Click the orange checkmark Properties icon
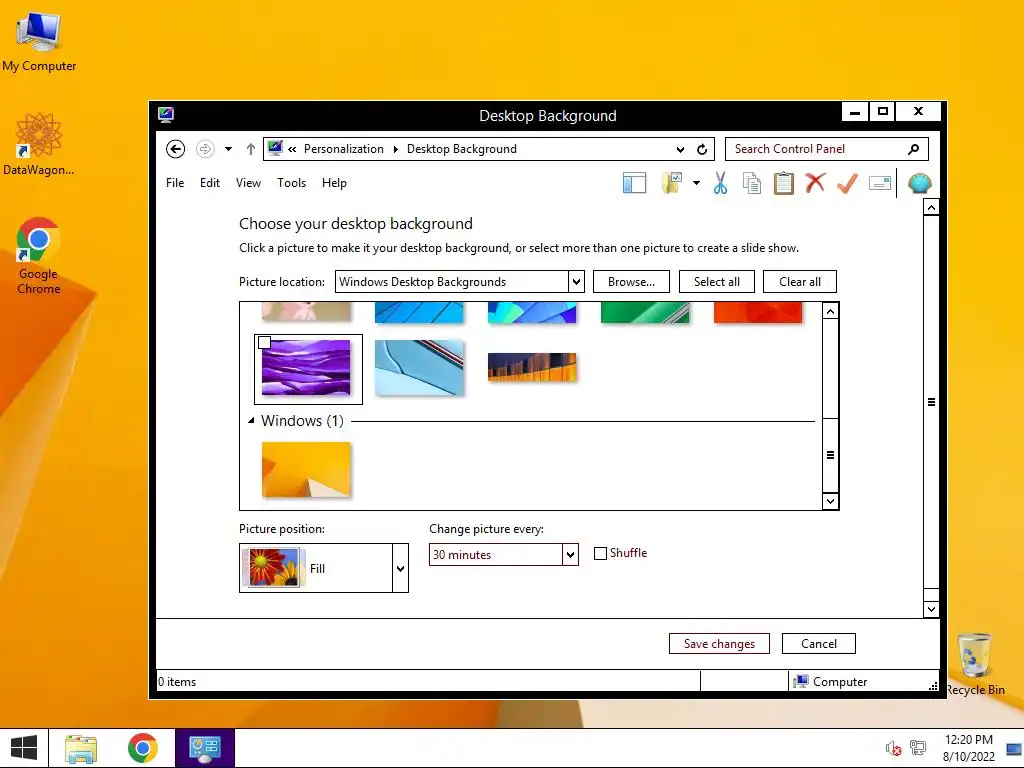1024x768 pixels. click(x=847, y=183)
